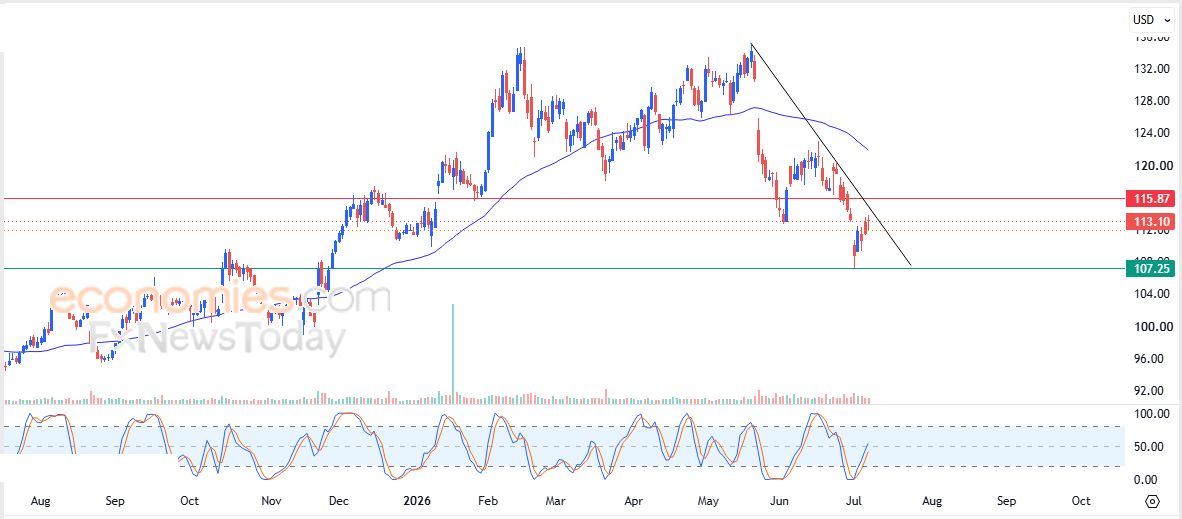Click the Feb label on time axis
1182x519 pixels.
click(488, 501)
